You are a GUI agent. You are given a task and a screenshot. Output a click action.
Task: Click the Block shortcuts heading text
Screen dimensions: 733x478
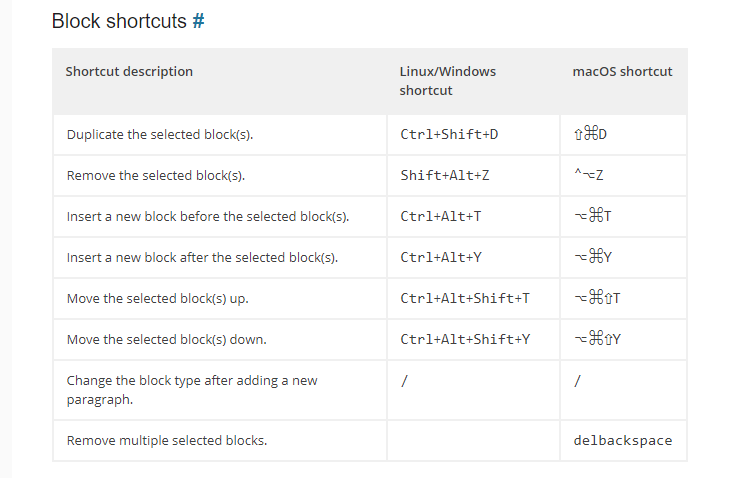coord(119,21)
